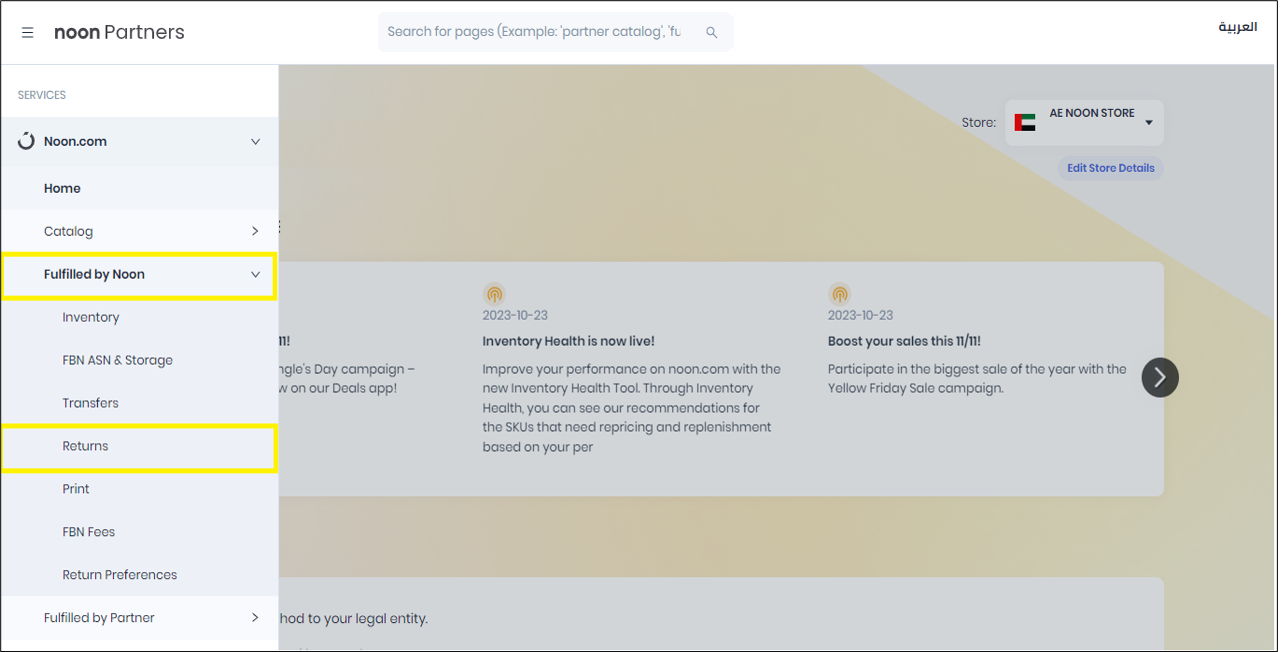Click the UAE flag icon
The image size is (1282, 652).
[1025, 123]
